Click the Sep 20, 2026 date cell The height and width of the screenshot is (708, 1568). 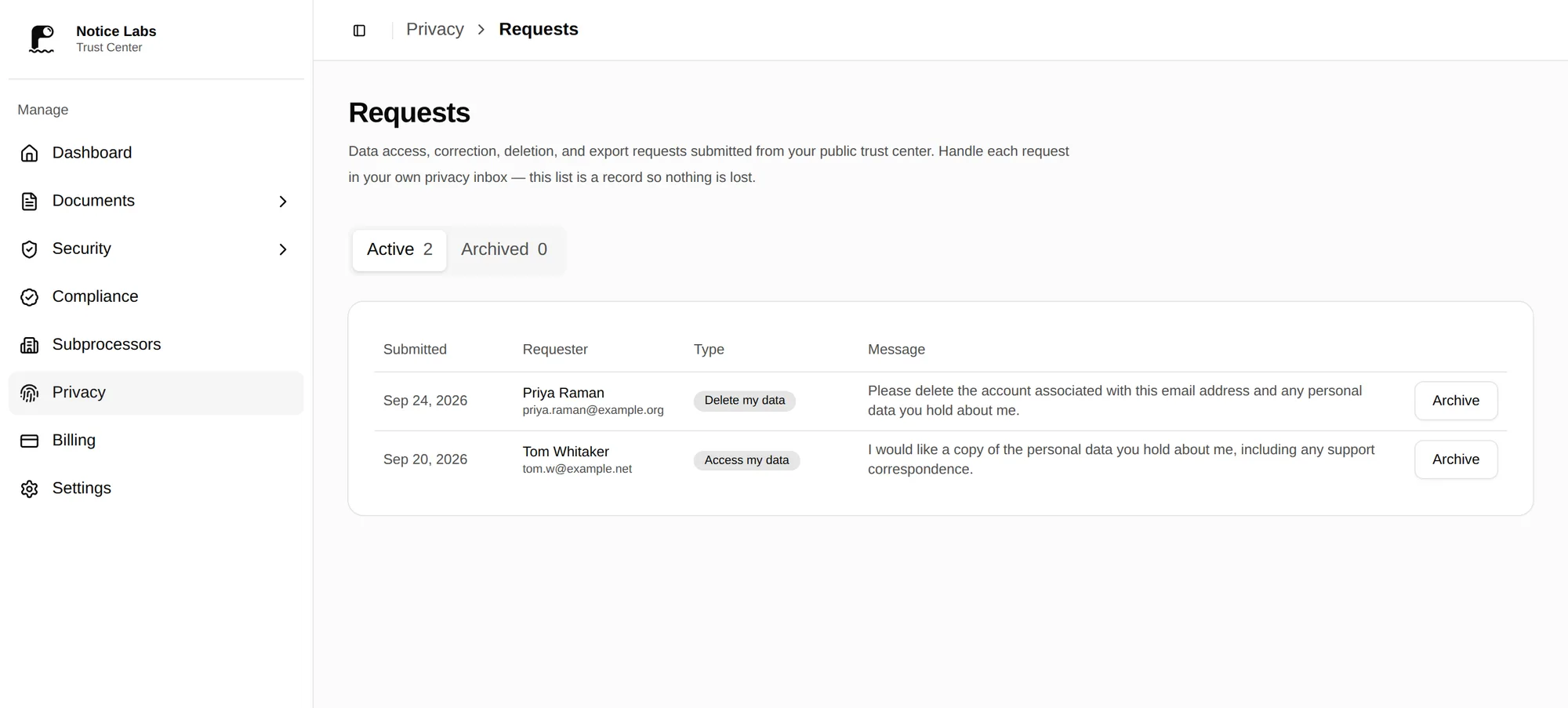click(x=425, y=459)
